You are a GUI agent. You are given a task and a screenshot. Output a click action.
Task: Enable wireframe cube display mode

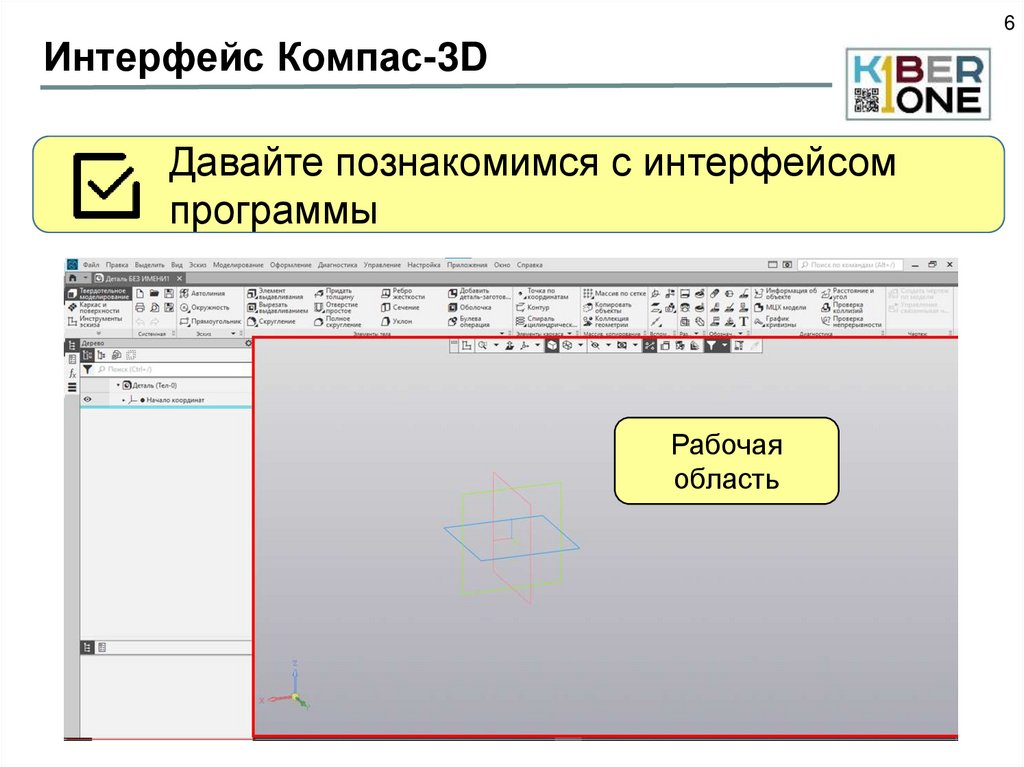(568, 346)
